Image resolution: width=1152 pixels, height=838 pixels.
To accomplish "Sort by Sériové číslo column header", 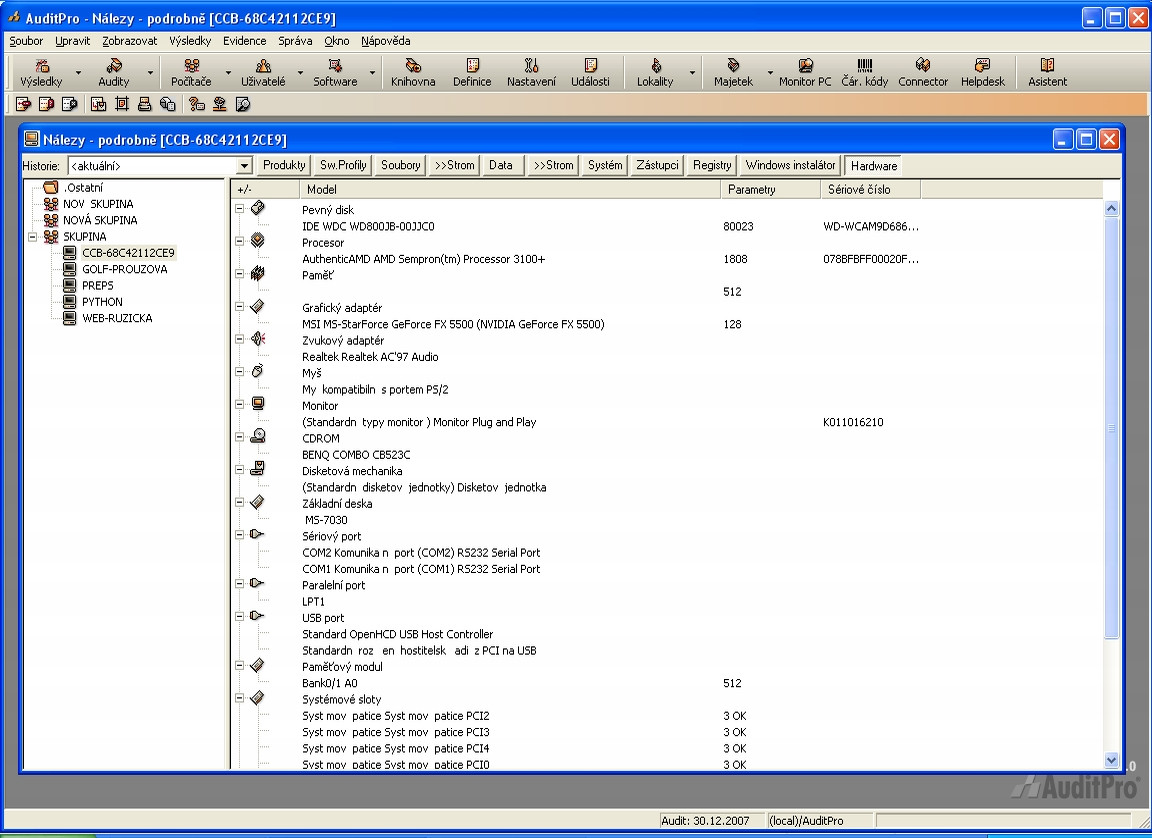I will pos(871,189).
